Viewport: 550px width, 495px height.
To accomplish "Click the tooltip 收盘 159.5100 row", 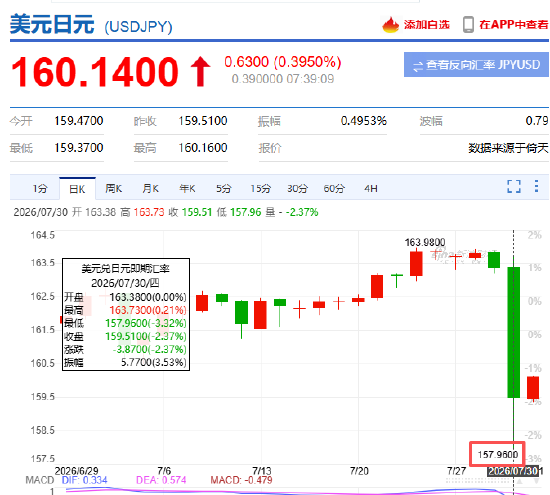I will click(x=125, y=336).
